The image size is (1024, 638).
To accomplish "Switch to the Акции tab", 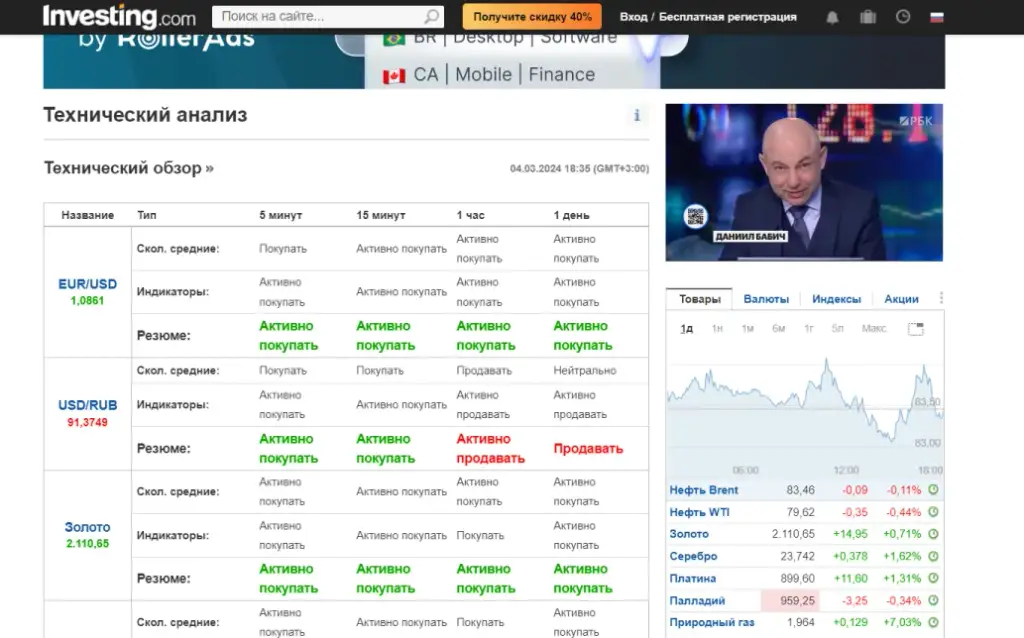I will 901,299.
